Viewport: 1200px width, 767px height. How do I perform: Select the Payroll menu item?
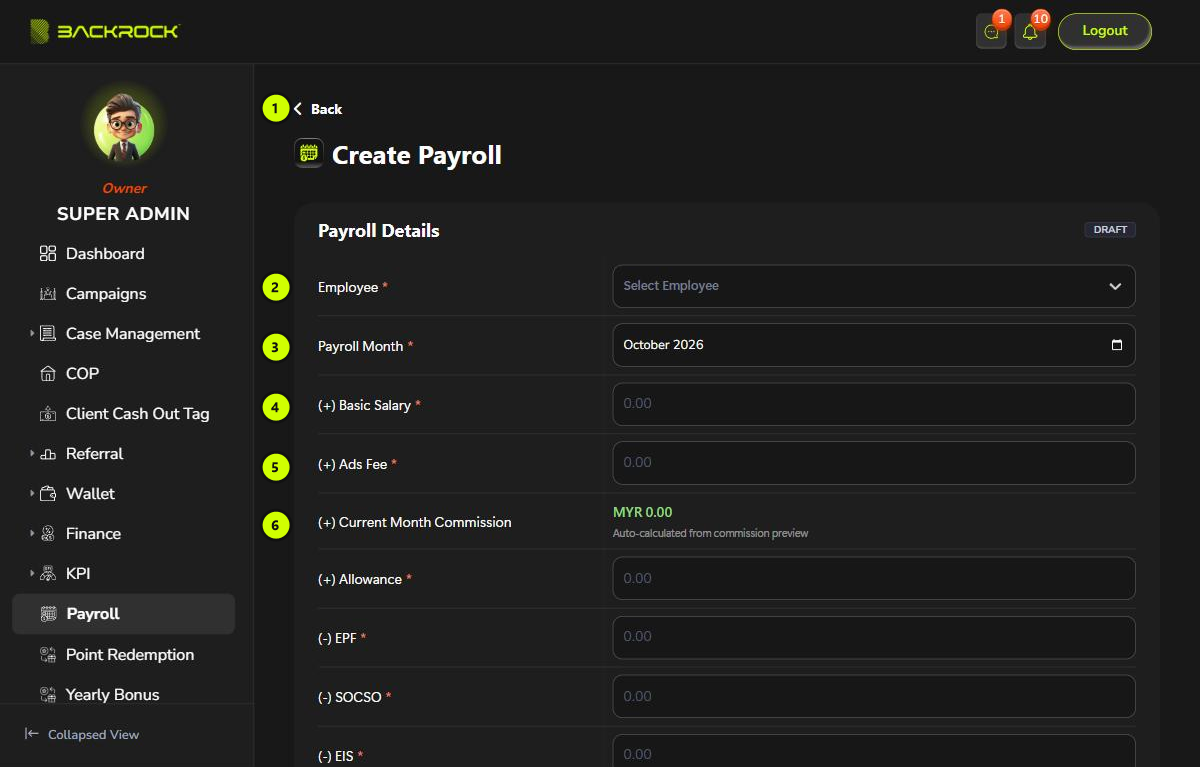(123, 614)
